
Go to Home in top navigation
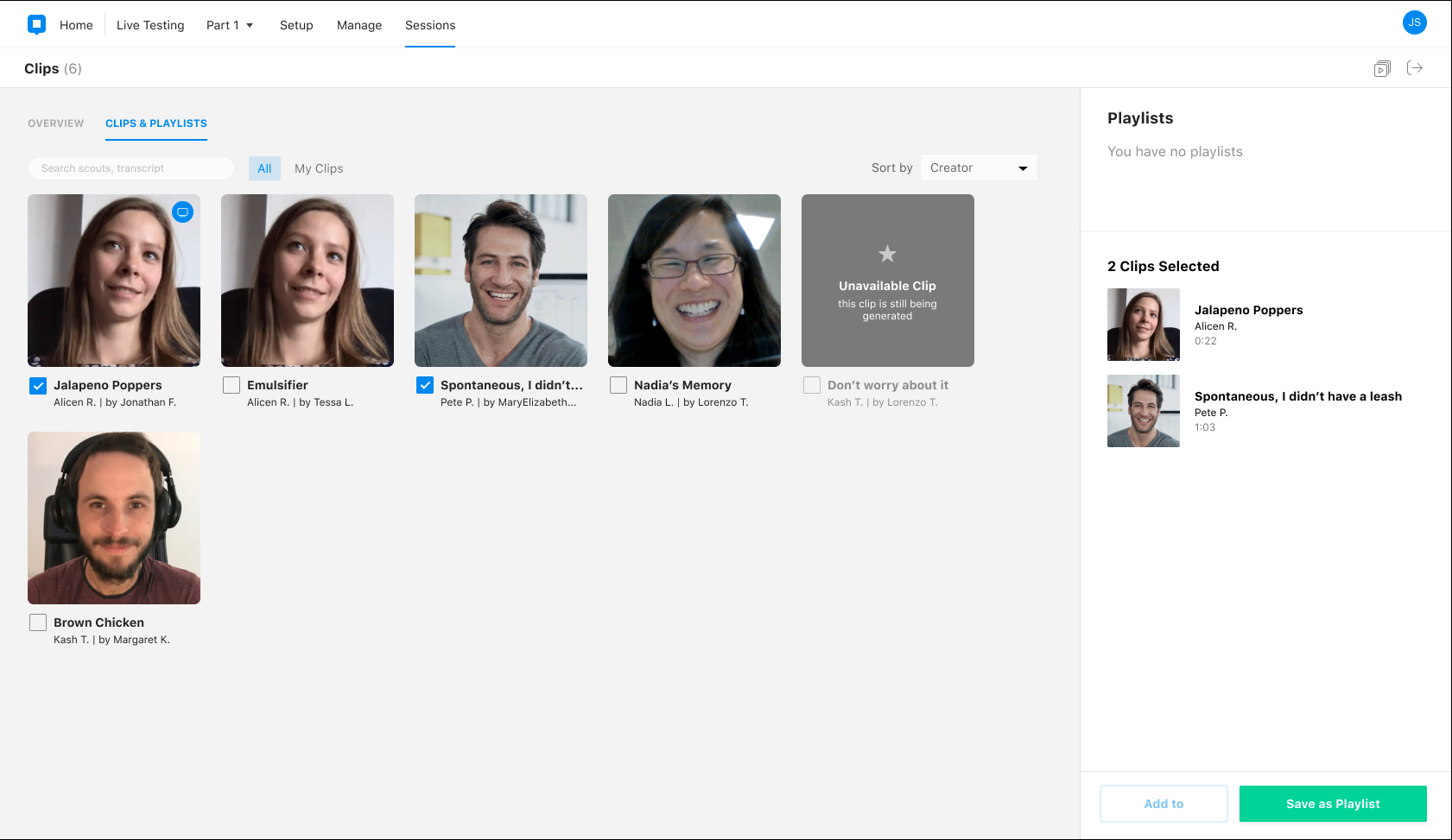[76, 25]
